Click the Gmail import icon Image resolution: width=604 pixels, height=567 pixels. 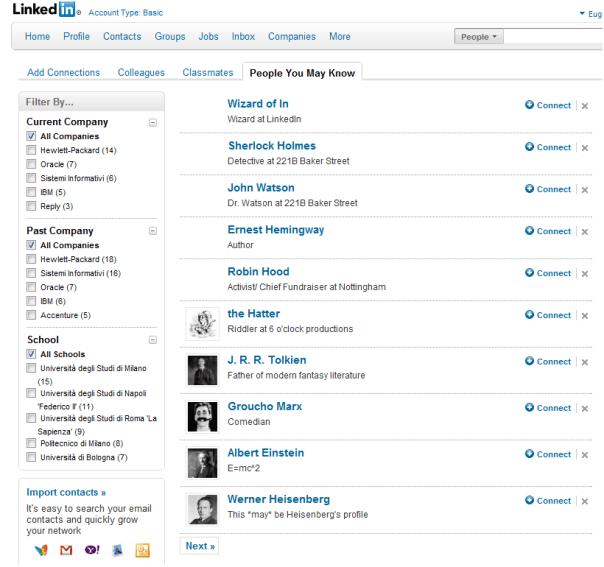[66, 550]
